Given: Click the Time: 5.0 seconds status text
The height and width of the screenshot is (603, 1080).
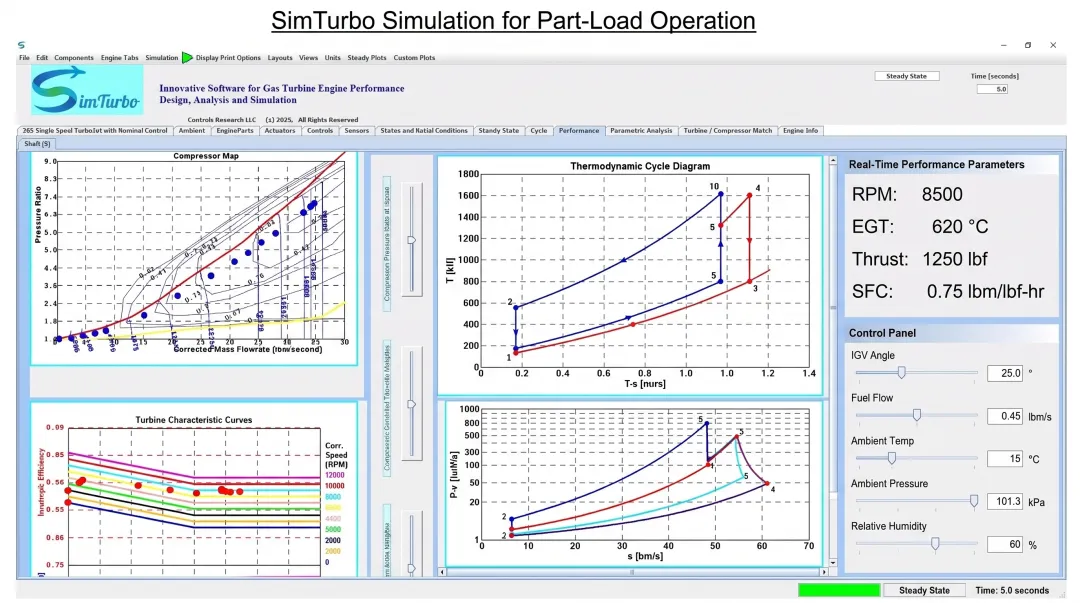Looking at the screenshot, I should (1012, 591).
